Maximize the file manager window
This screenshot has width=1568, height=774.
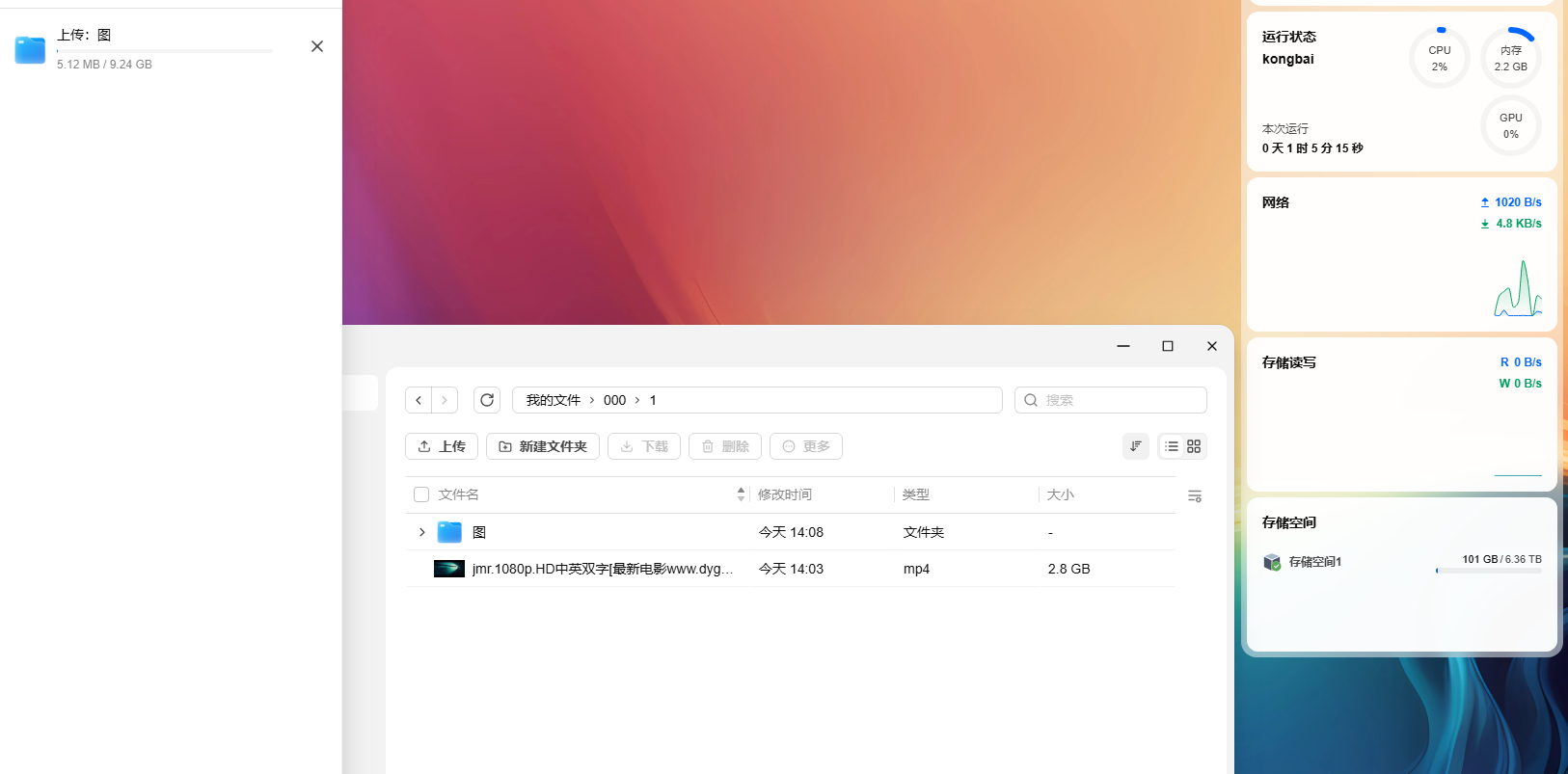1168,346
